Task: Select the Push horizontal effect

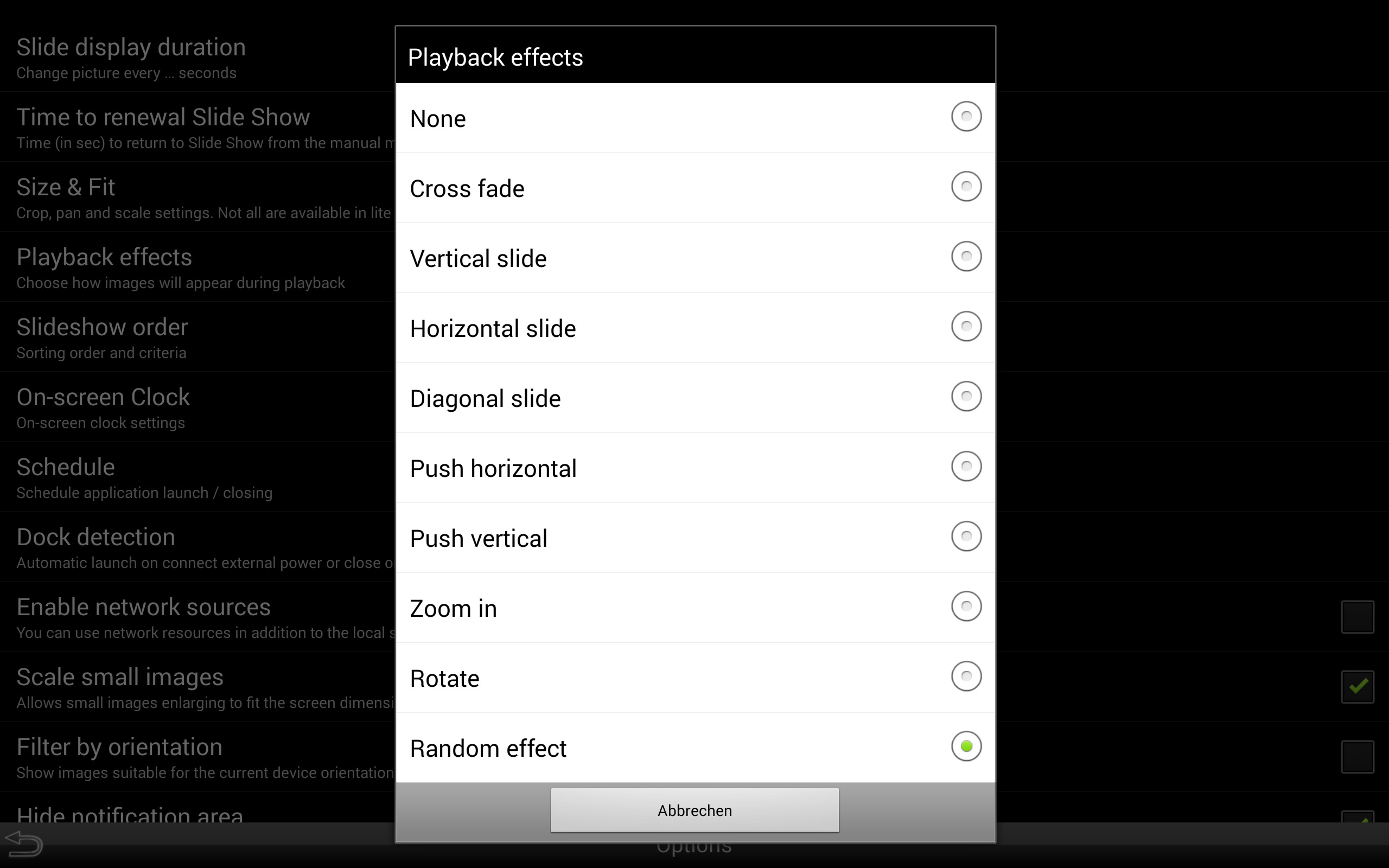Action: click(x=966, y=467)
